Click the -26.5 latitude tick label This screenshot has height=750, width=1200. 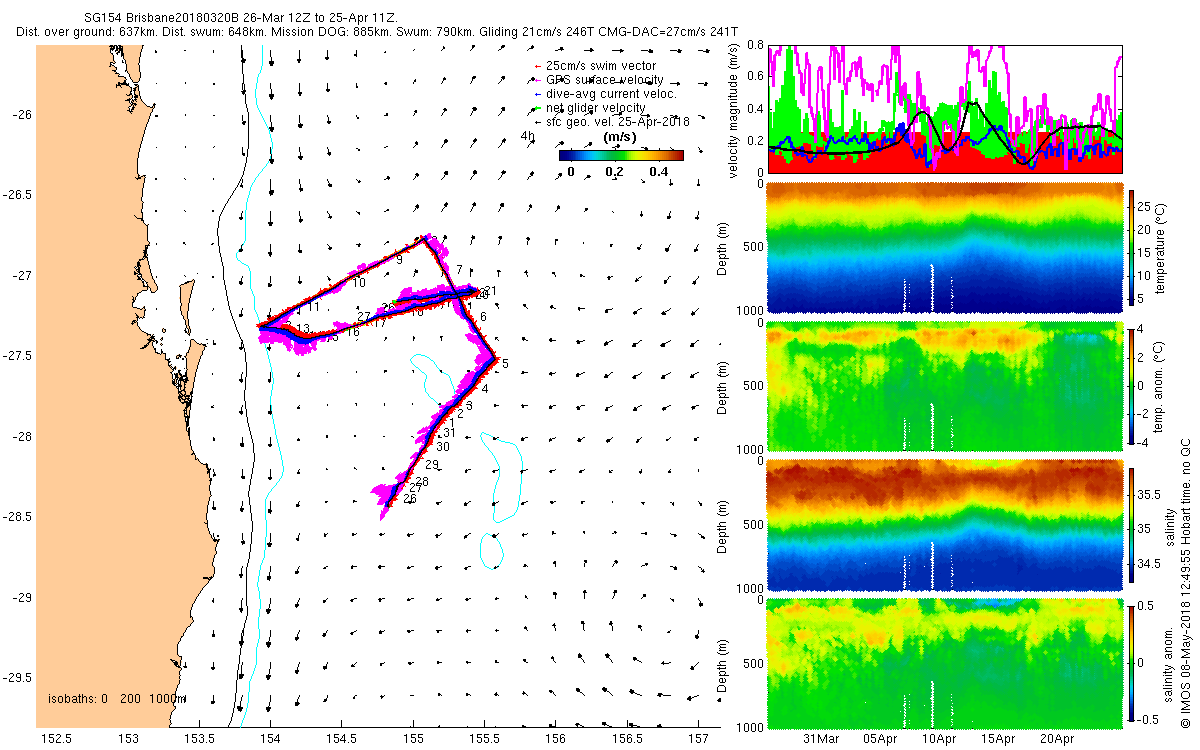pyautogui.click(x=16, y=194)
